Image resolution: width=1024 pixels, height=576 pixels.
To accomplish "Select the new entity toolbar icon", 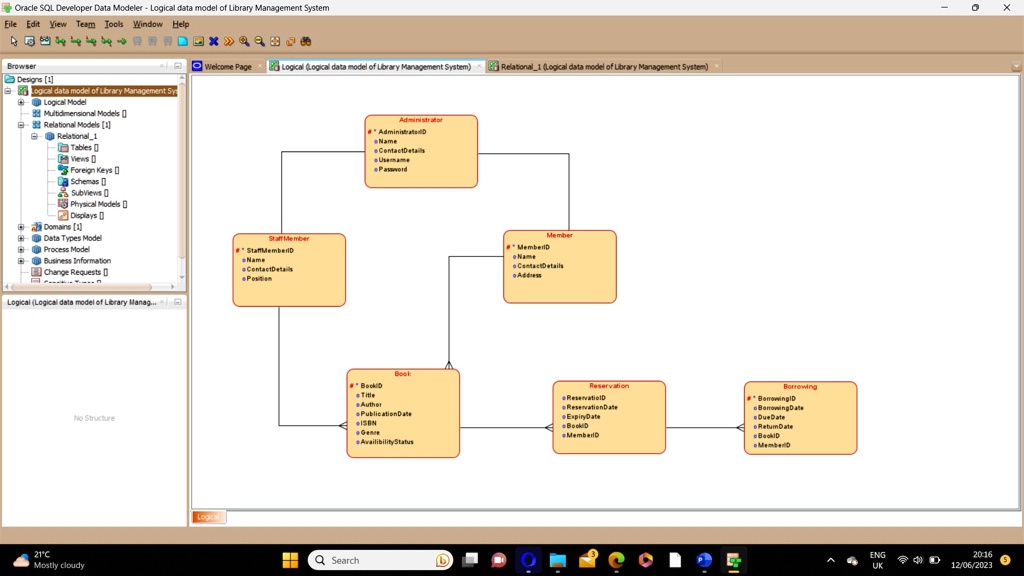I will click(136, 41).
